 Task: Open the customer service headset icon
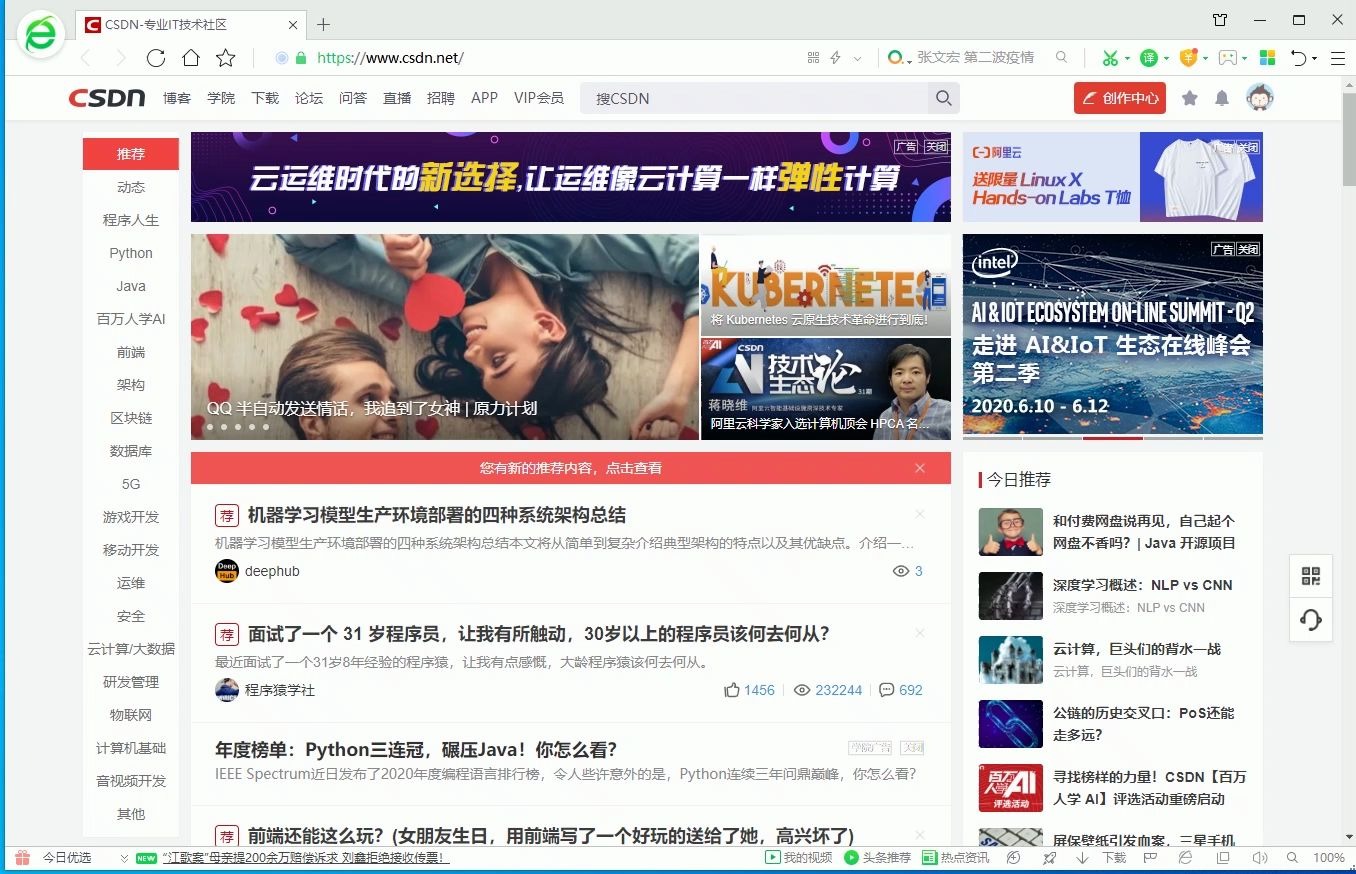pos(1311,620)
